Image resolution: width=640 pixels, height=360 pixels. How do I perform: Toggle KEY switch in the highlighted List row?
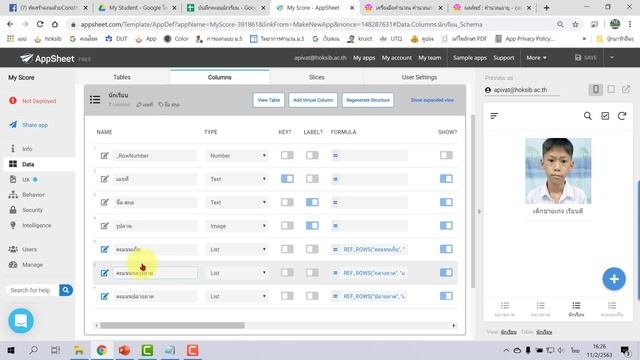click(287, 273)
